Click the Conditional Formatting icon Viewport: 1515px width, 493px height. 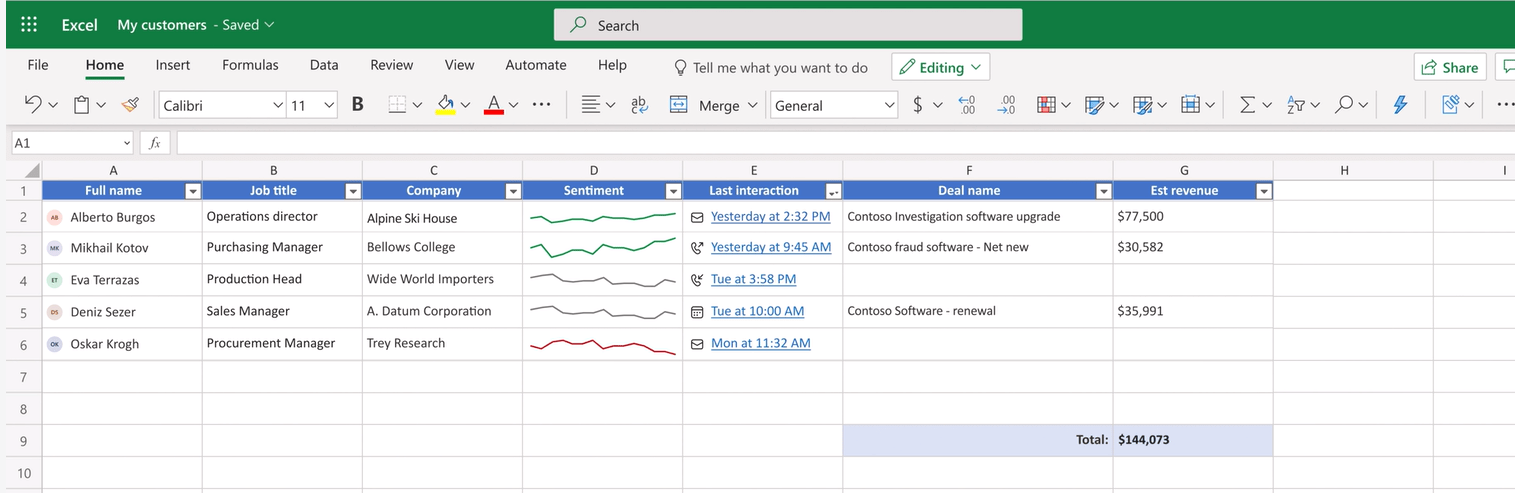click(x=1046, y=105)
